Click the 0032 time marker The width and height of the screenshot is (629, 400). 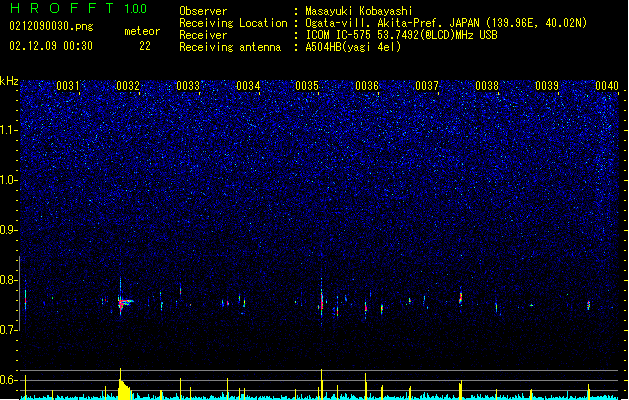coord(128,86)
